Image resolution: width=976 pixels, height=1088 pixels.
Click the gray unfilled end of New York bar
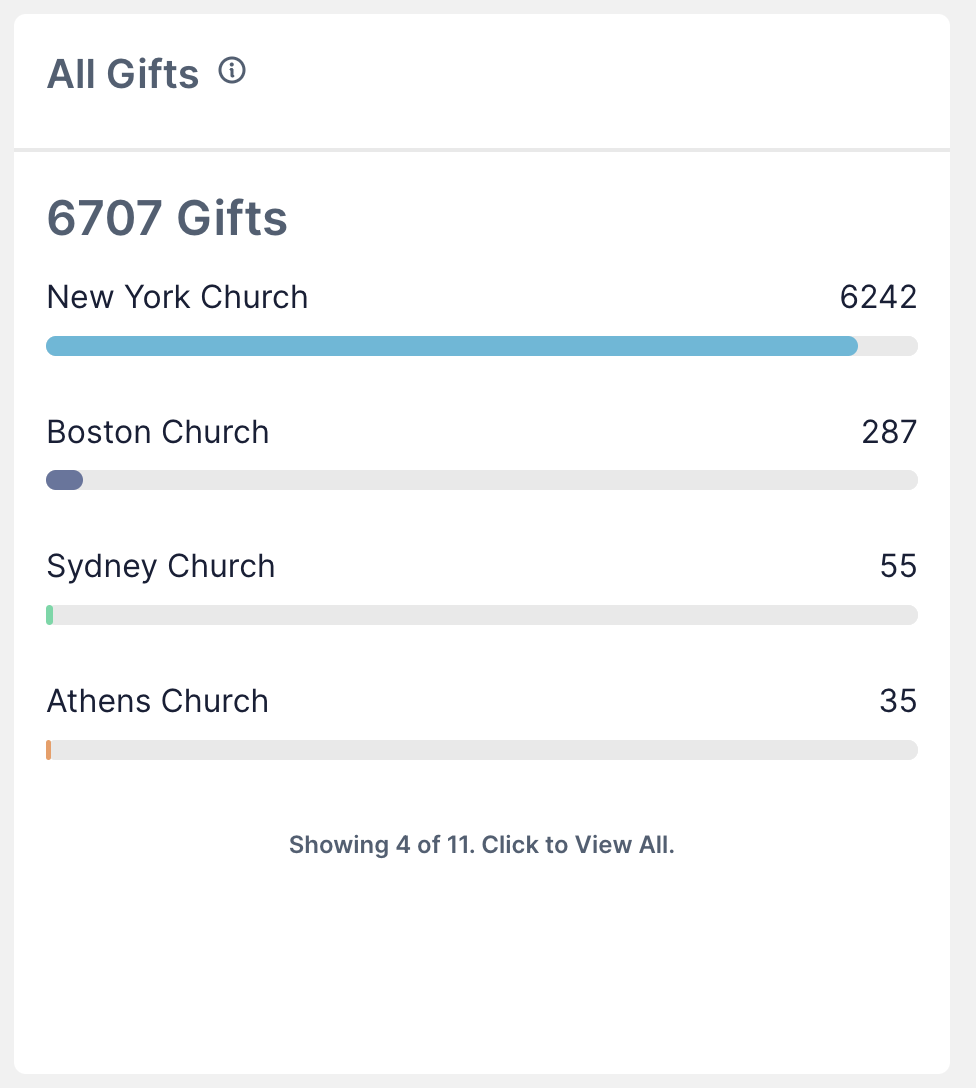pos(888,346)
